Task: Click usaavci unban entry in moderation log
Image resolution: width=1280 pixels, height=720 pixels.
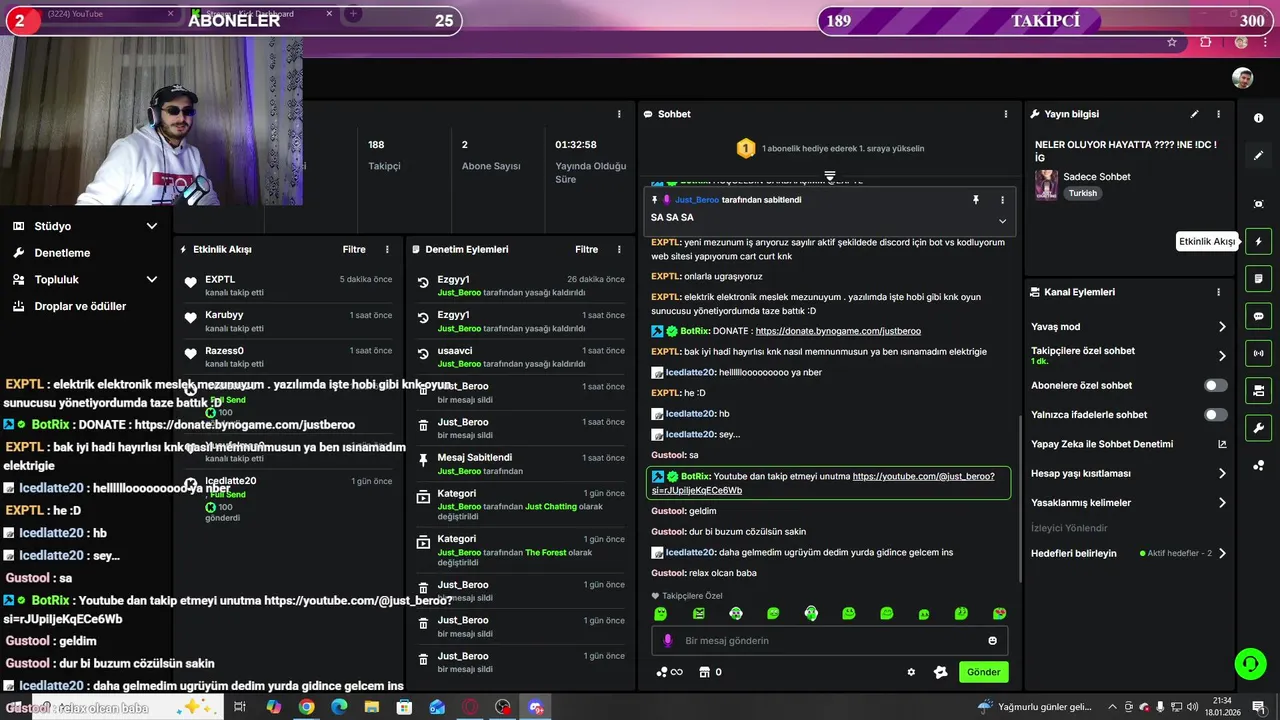Action: (520, 357)
